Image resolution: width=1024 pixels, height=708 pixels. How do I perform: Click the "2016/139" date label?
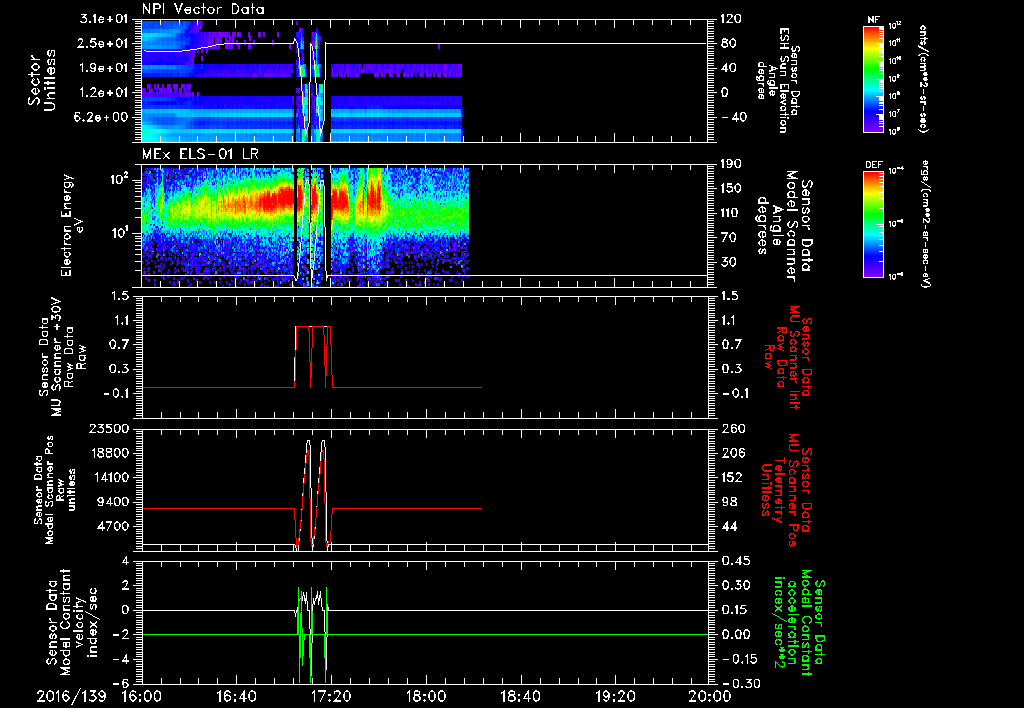click(71, 696)
